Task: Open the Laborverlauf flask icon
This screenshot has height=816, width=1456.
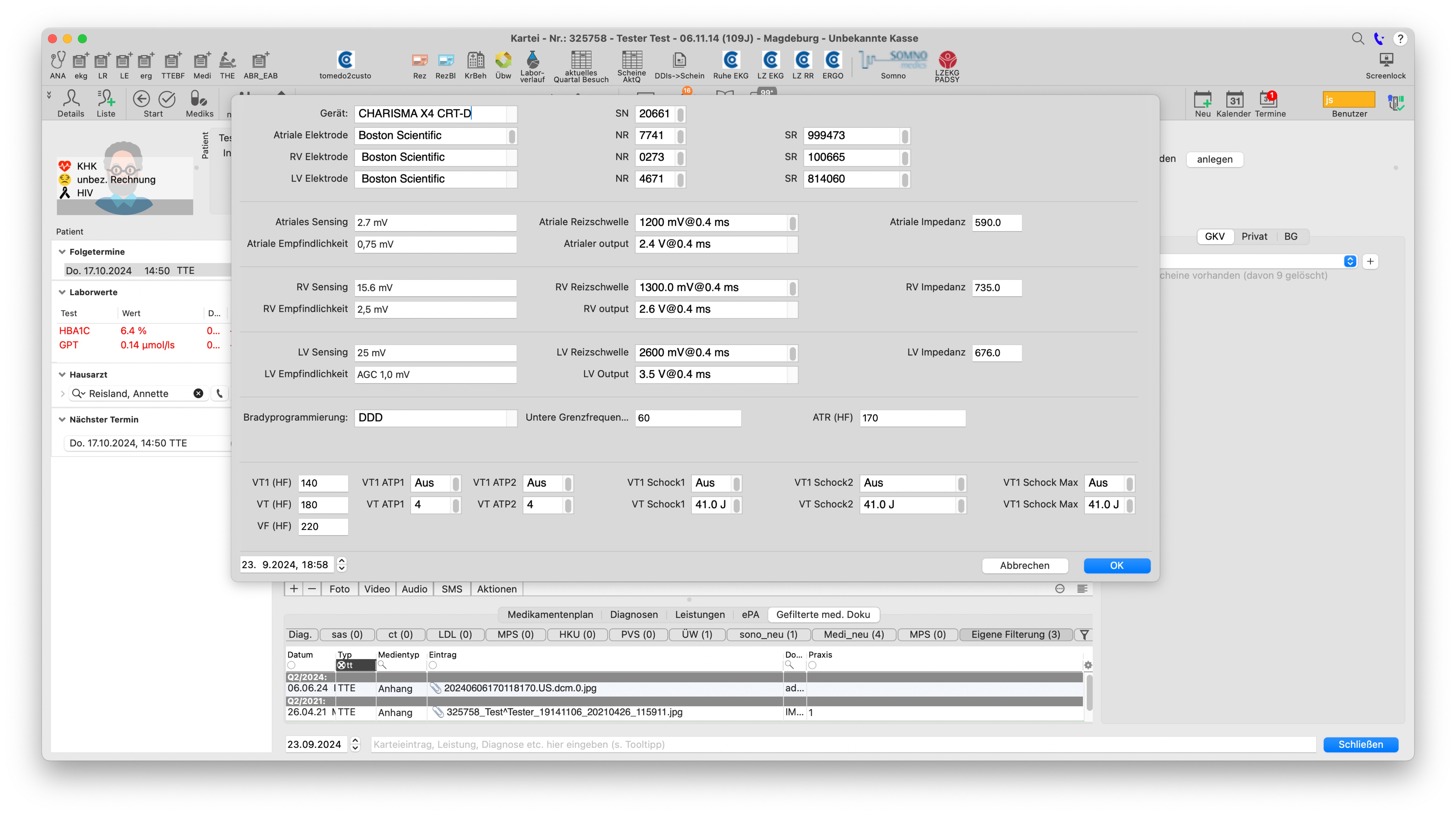Action: 532,59
